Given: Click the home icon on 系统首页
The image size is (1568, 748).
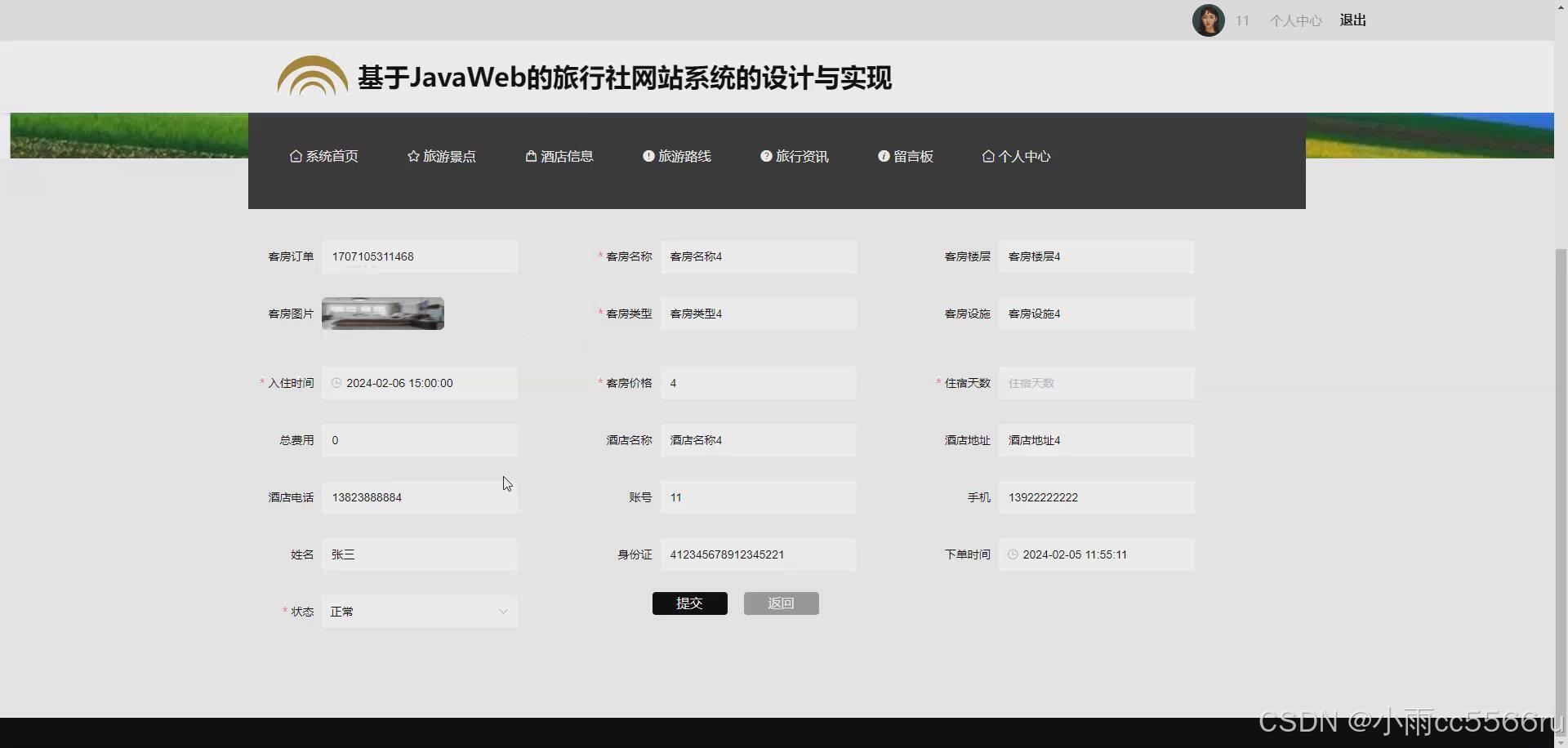Looking at the screenshot, I should tap(296, 156).
